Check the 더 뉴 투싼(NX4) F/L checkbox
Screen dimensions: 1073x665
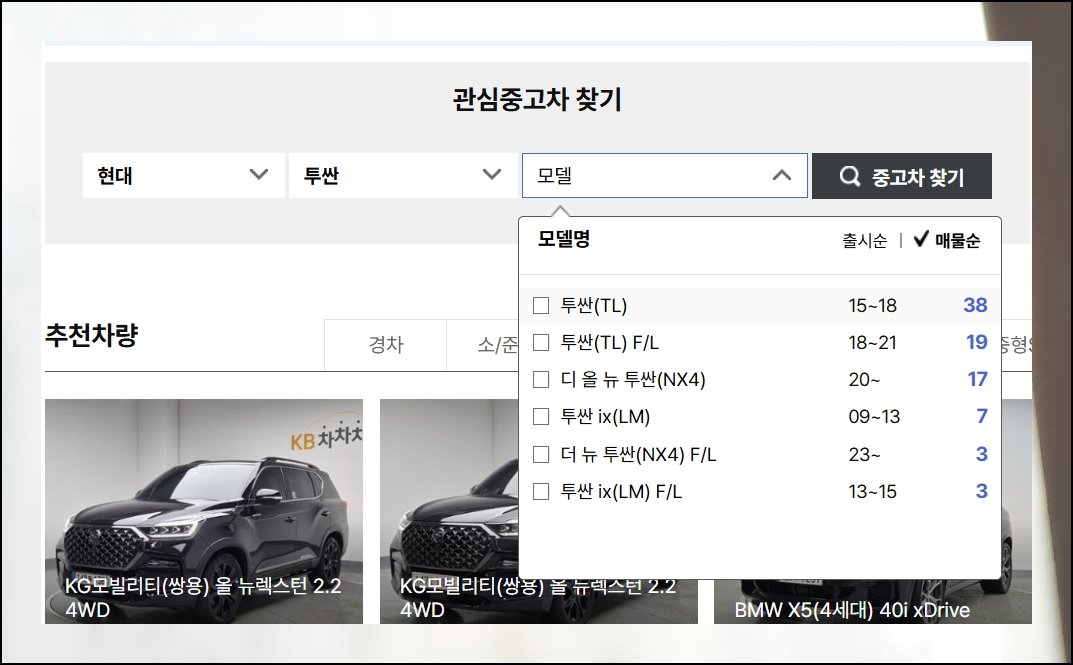(x=541, y=454)
